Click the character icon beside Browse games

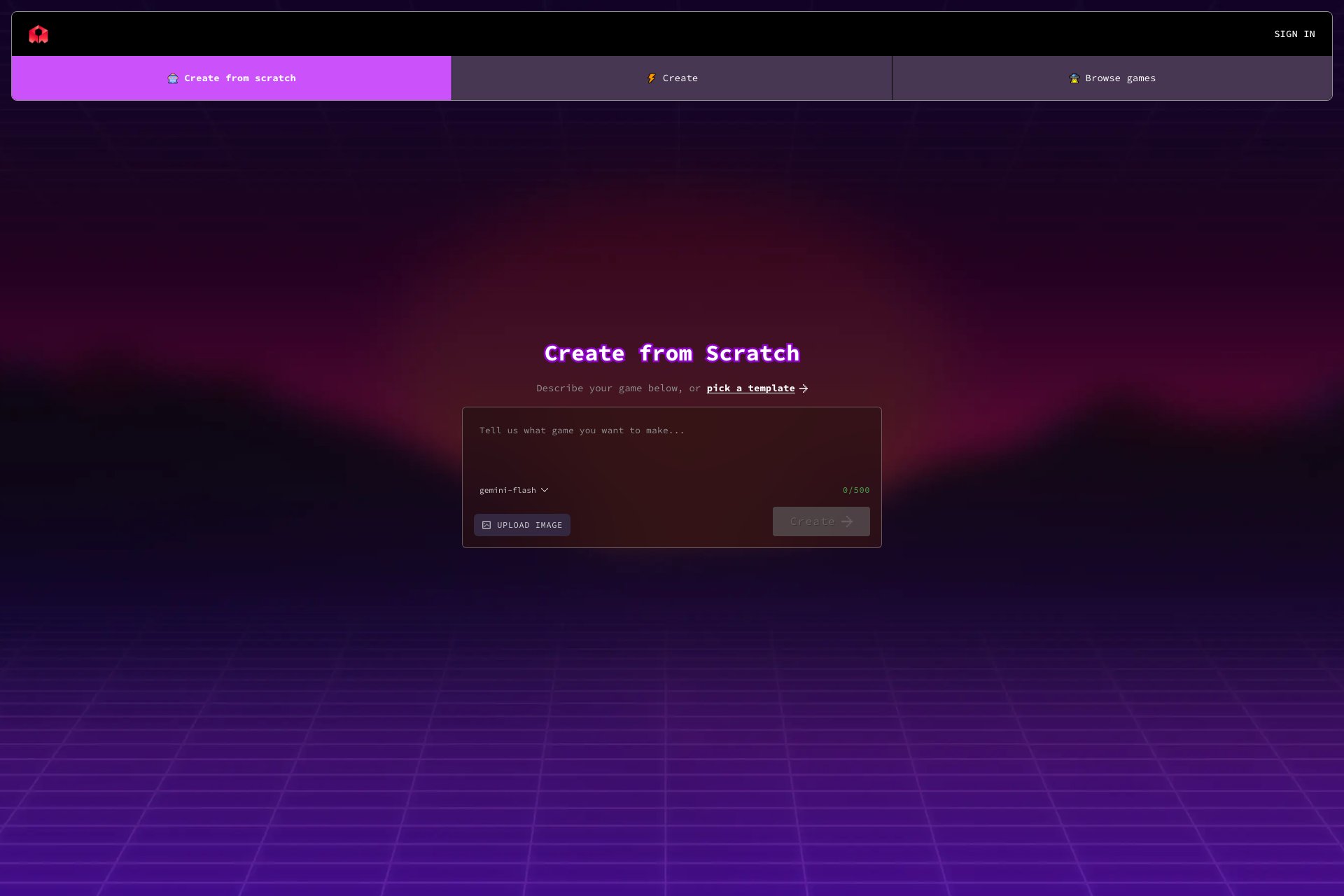(x=1074, y=78)
